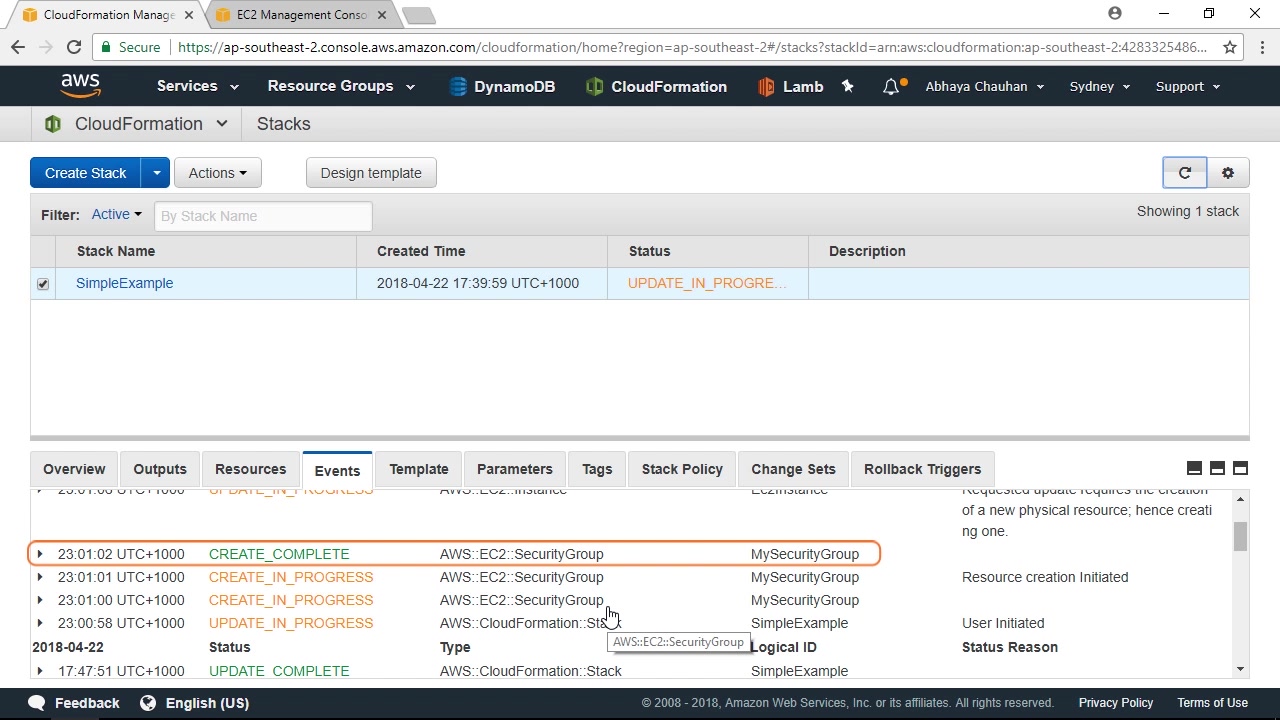Open the Support dropdown menu
This screenshot has height=720, width=1280.
tap(1188, 87)
